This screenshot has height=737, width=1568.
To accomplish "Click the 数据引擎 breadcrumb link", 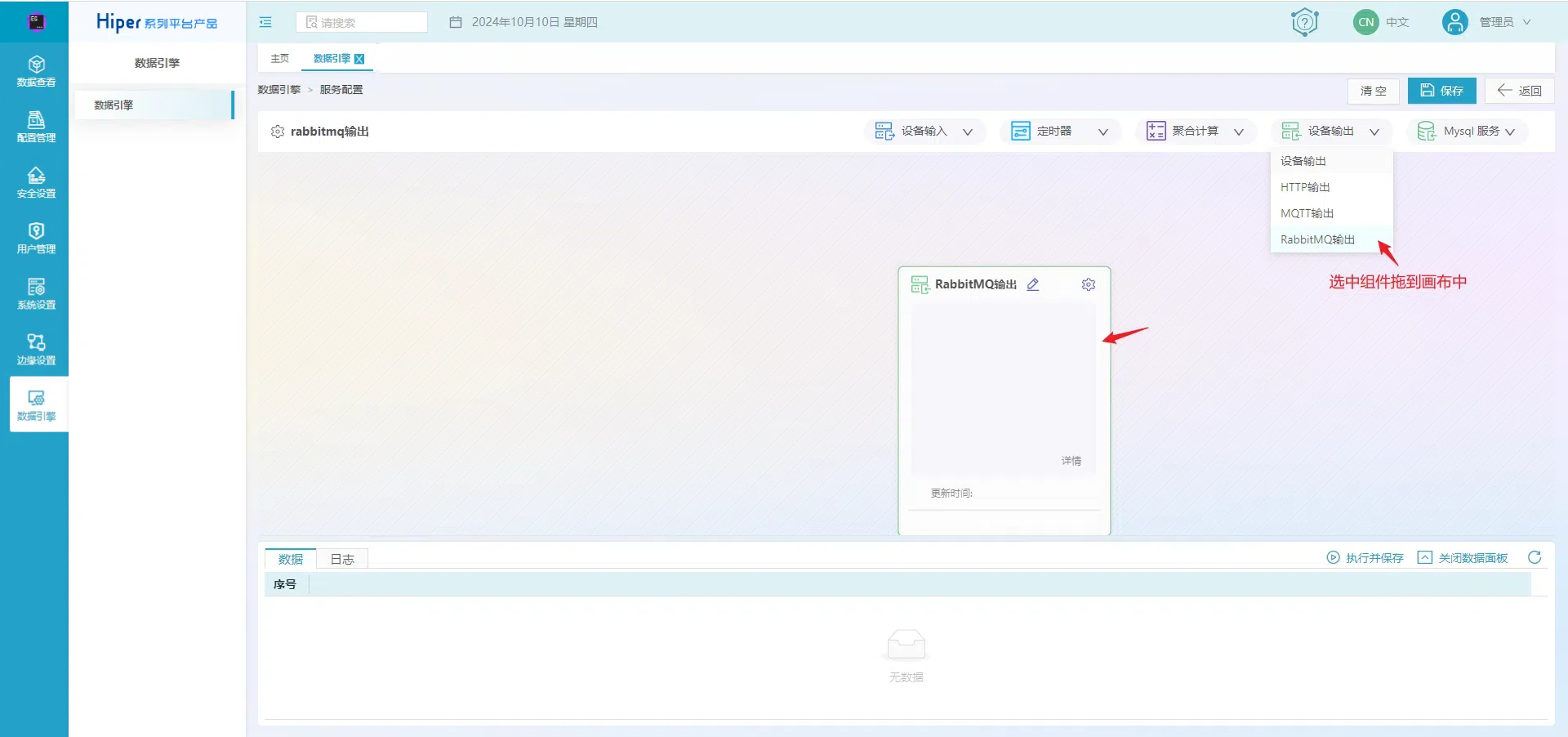I will 279,90.
